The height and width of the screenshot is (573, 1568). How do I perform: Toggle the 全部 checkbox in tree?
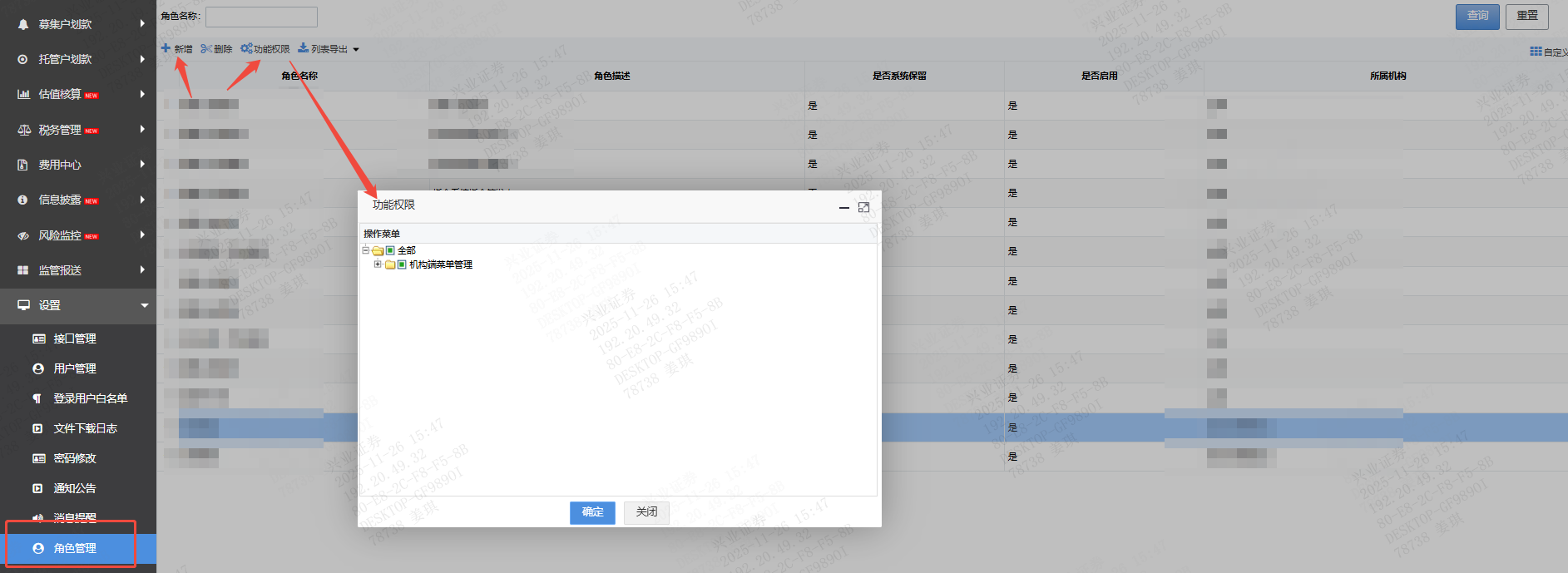[390, 250]
